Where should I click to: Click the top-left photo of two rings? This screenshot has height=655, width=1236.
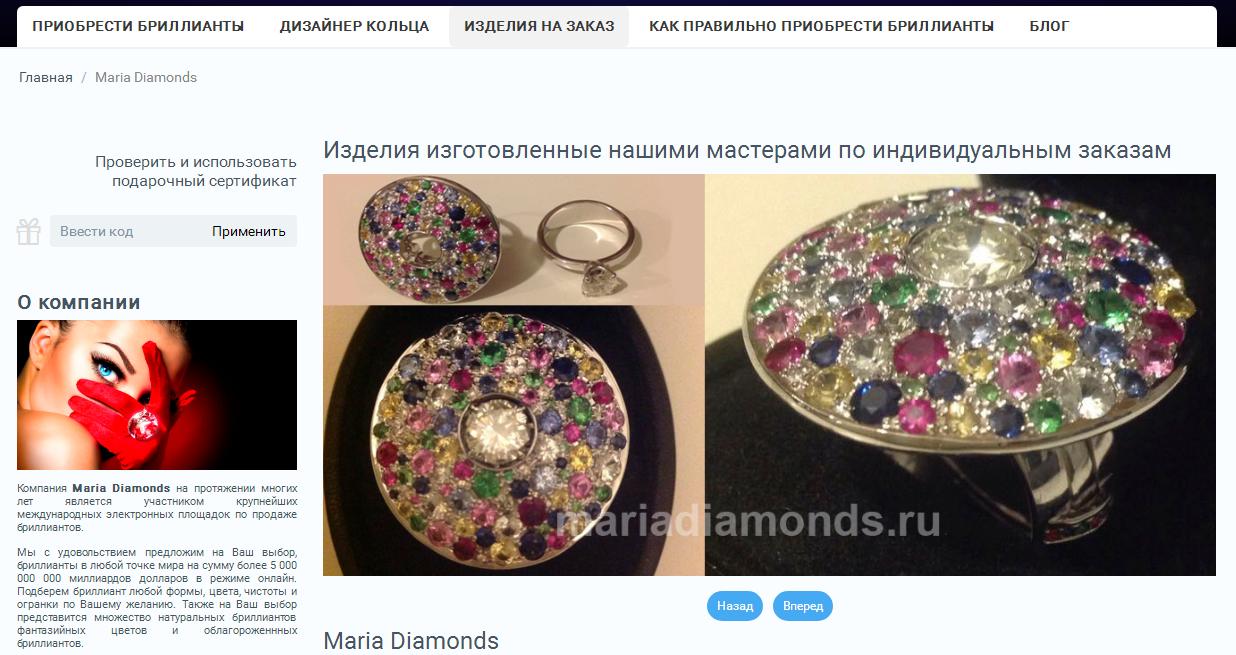514,239
